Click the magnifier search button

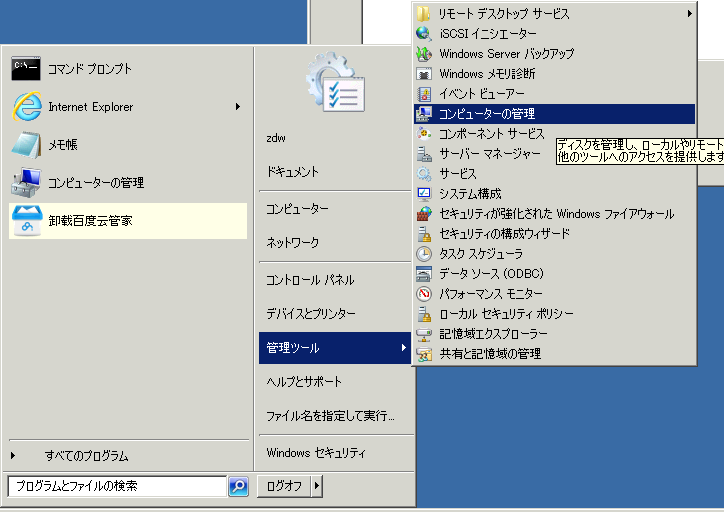point(239,486)
